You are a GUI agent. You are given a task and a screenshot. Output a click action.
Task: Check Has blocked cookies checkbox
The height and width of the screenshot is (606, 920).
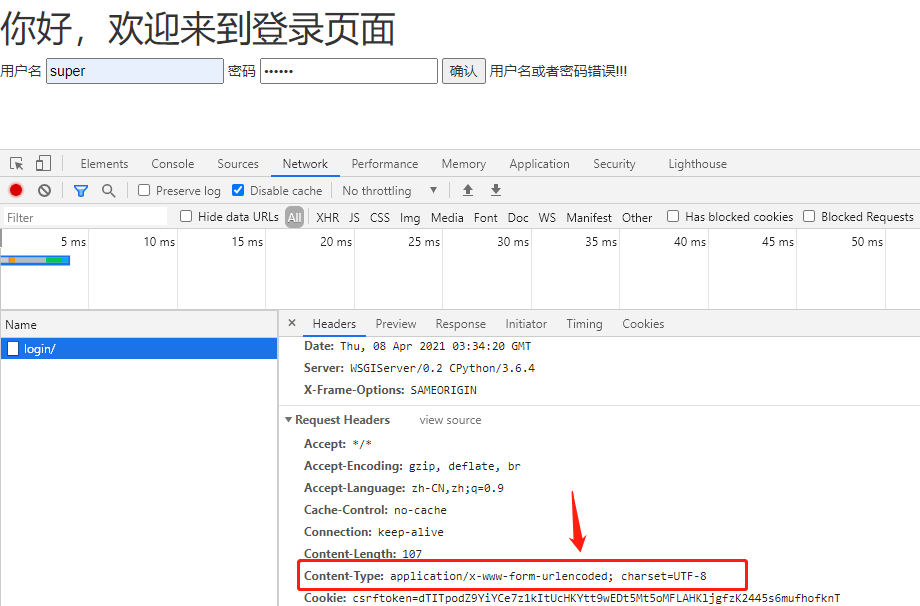tap(673, 216)
